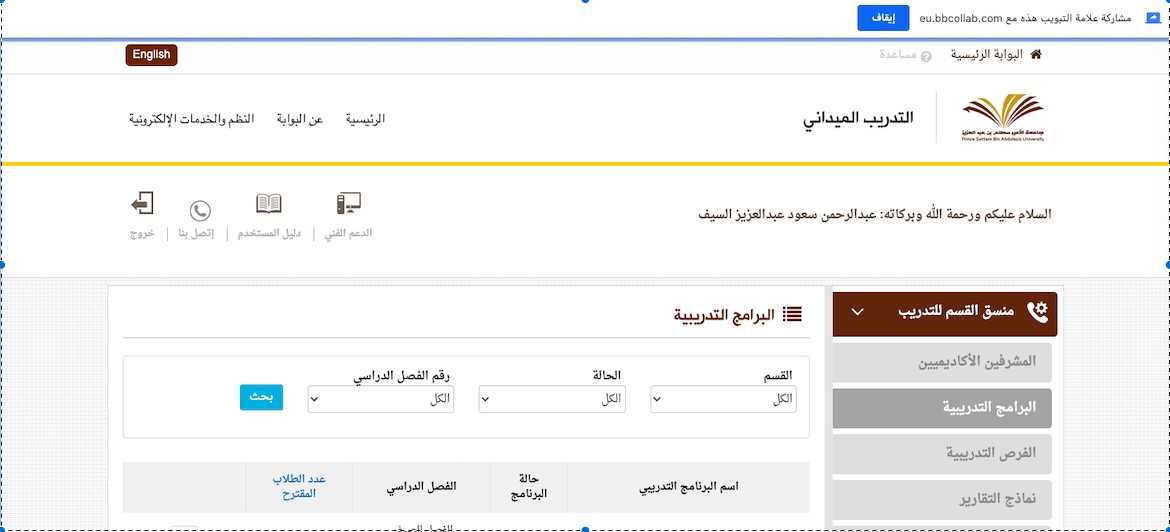Click the Prince Sattam University logo
Image resolution: width=1170 pixels, height=532 pixels.
(x=1002, y=119)
